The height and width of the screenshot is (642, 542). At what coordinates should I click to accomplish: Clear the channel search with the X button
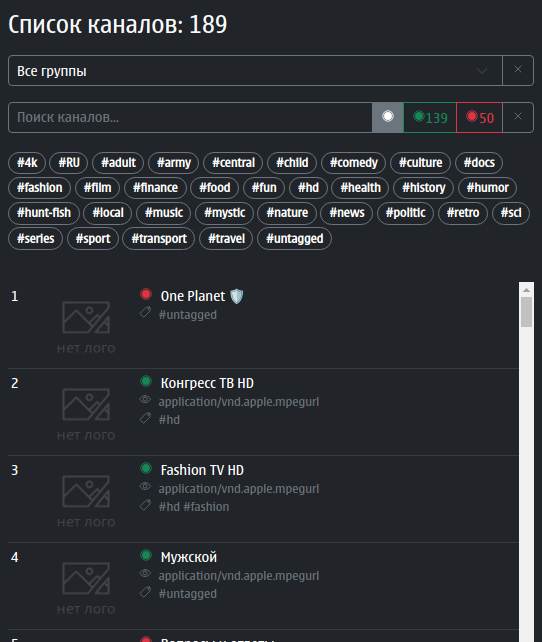(518, 117)
